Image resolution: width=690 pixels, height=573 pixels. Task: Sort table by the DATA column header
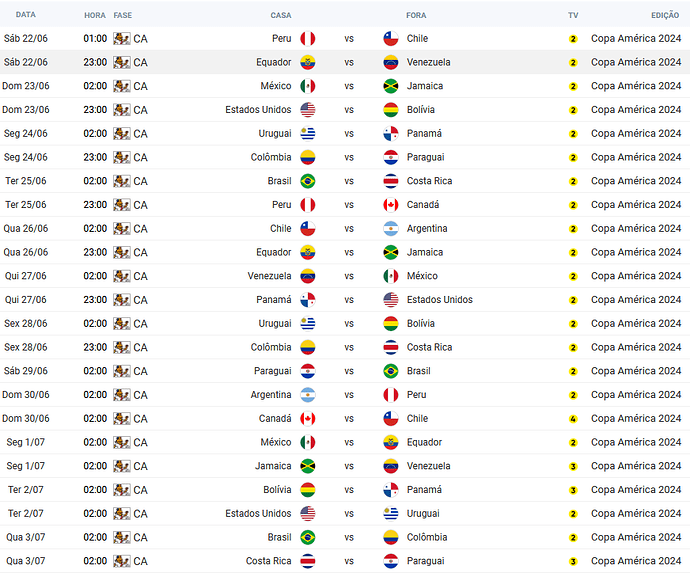coord(26,15)
